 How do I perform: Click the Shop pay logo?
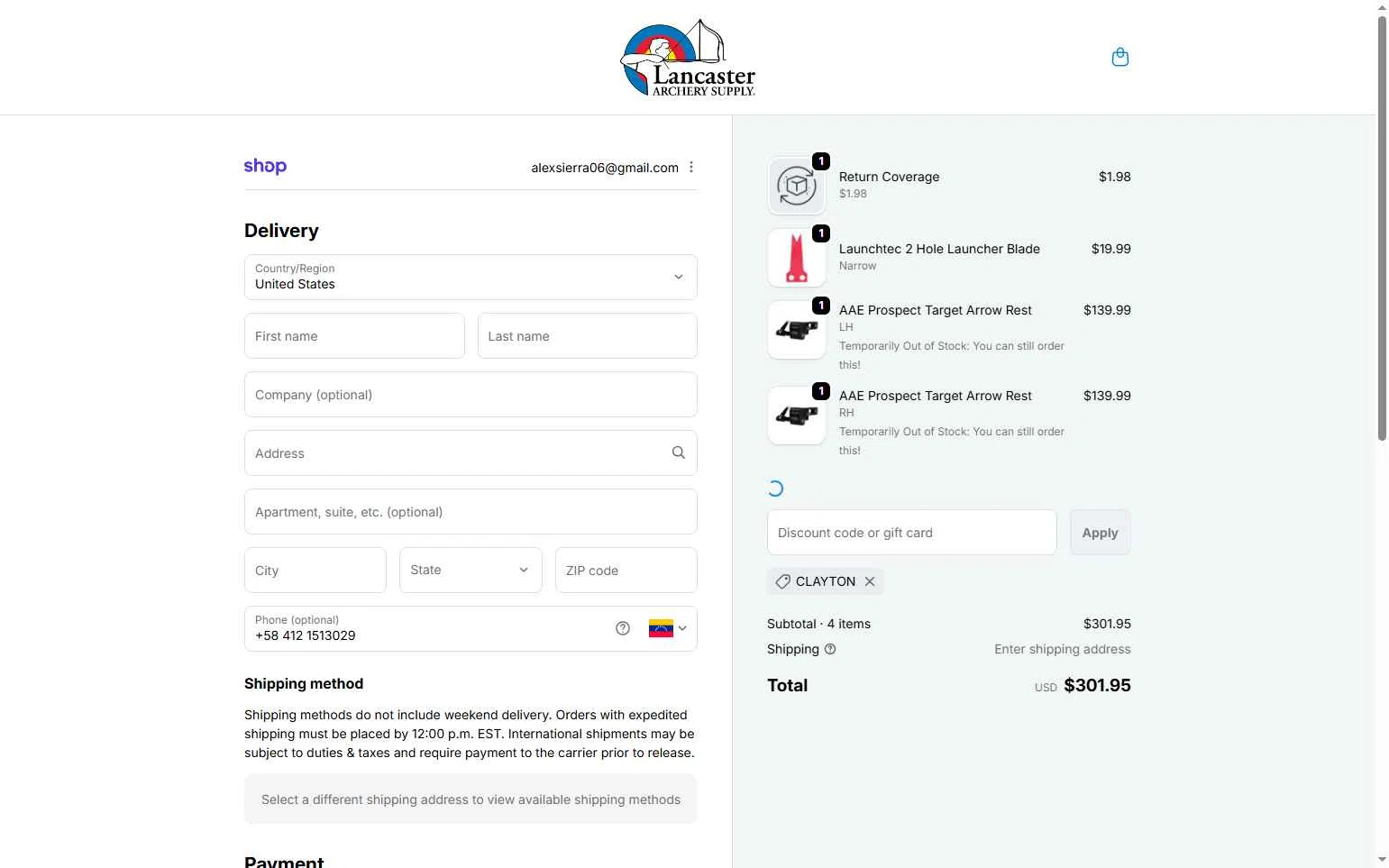pos(265,167)
